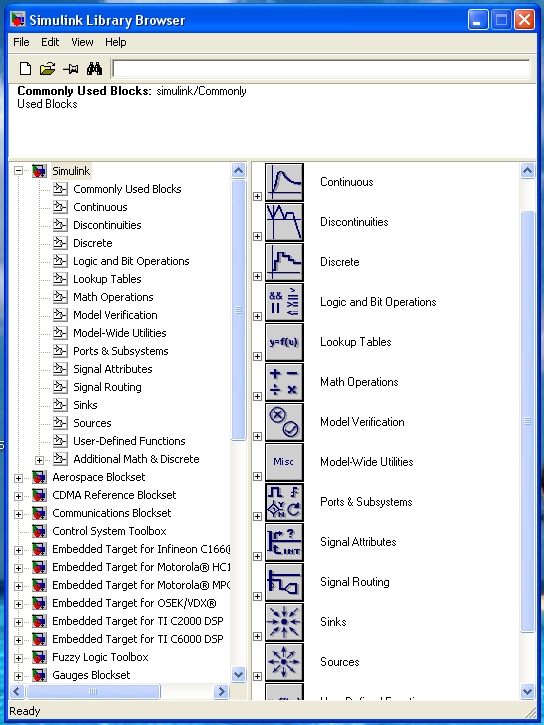Screen dimensions: 544x725
Task: Select Discontinuities in the left tree
Action: tap(107, 225)
